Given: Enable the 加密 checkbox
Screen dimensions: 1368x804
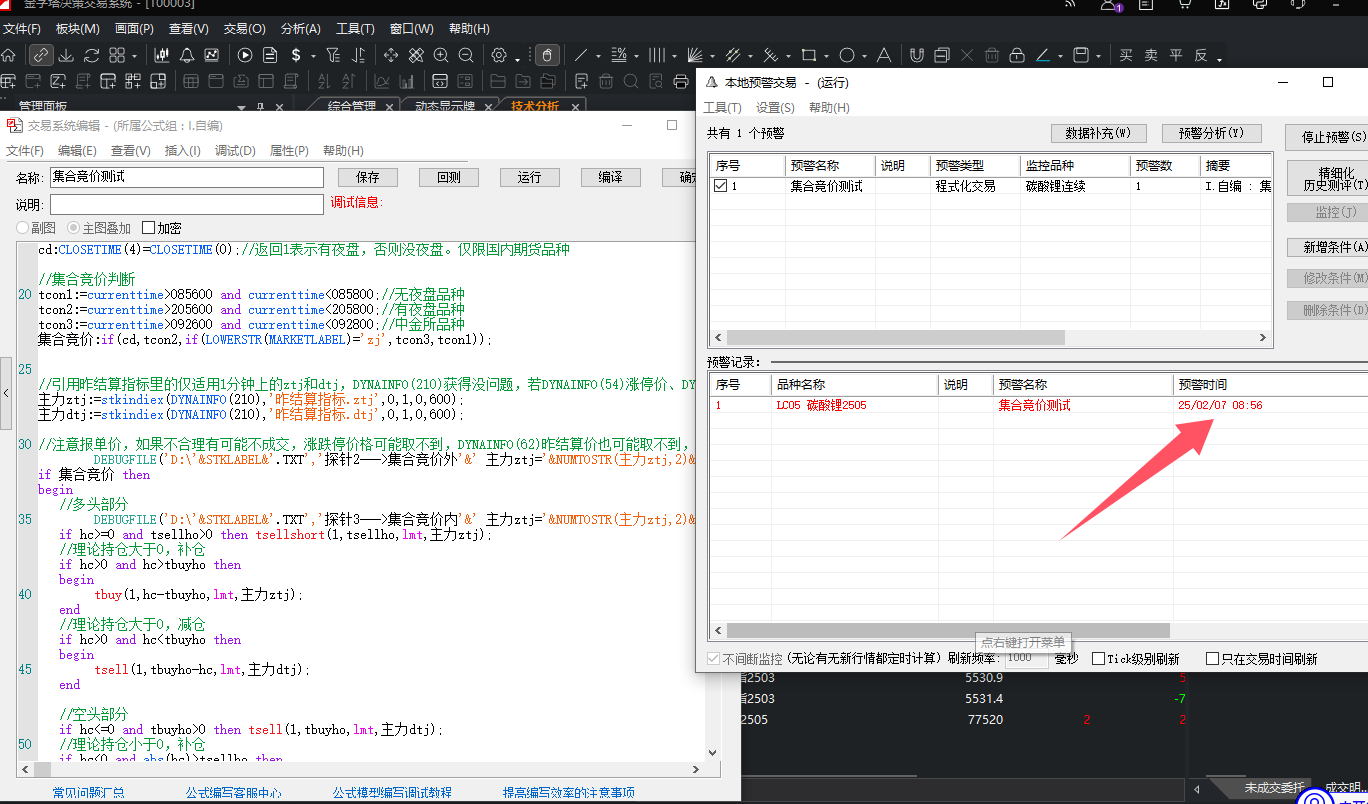Looking at the screenshot, I should pos(149,228).
